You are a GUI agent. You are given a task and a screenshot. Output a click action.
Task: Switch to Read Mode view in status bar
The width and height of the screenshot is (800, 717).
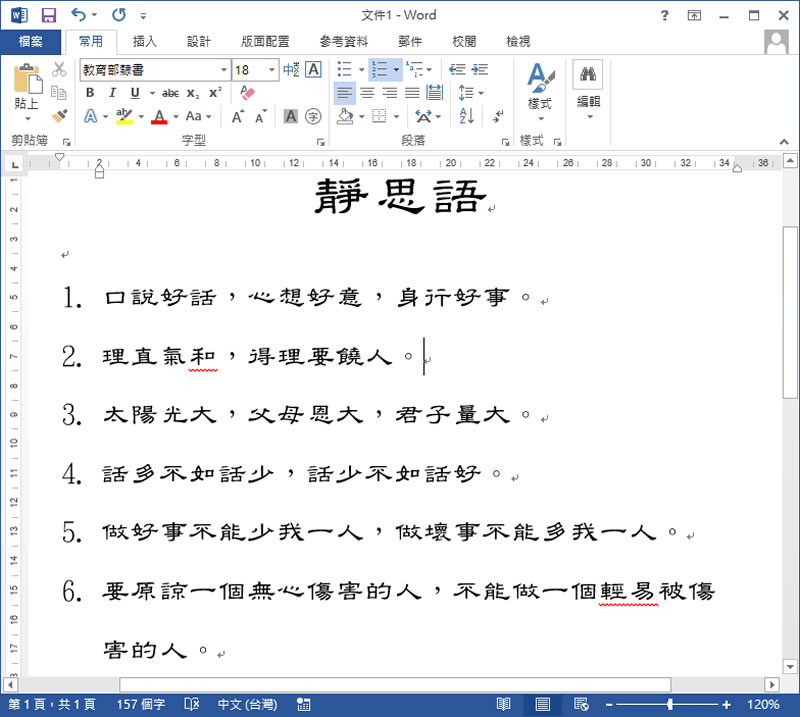click(504, 704)
